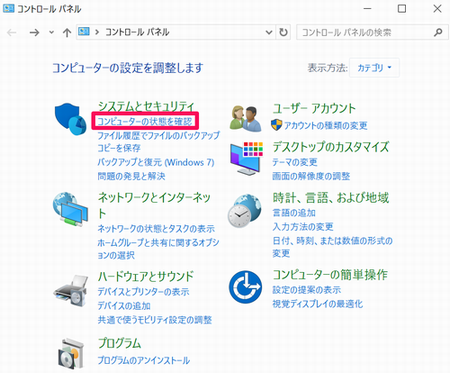The width and height of the screenshot is (450, 373).
Task: Click the Programs disc box icon
Action: click(x=71, y=354)
